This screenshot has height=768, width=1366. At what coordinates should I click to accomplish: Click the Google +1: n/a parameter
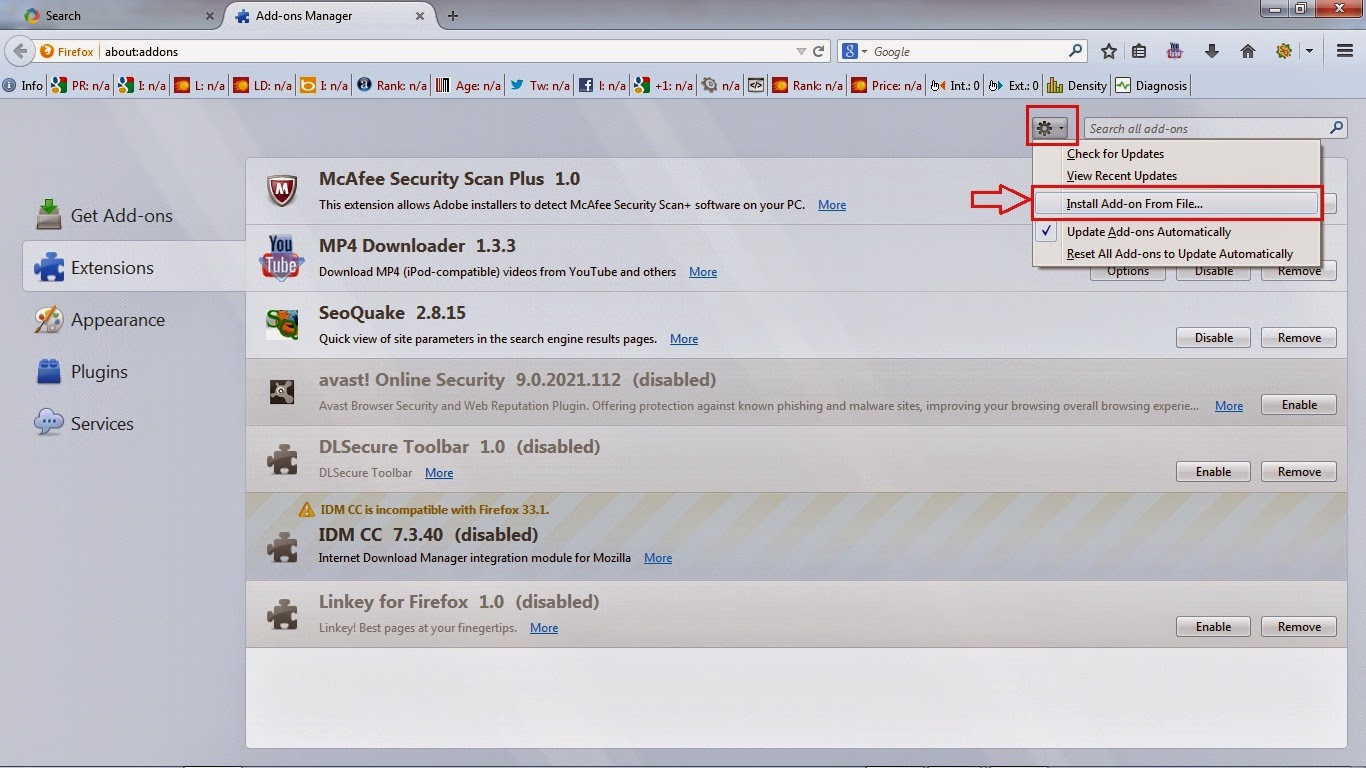664,86
